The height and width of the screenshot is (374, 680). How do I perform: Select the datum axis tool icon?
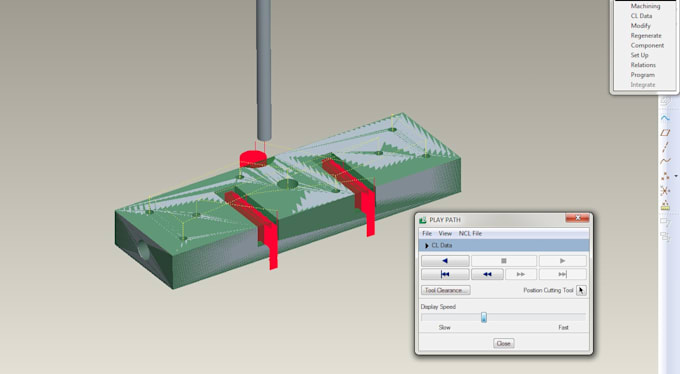click(x=665, y=147)
